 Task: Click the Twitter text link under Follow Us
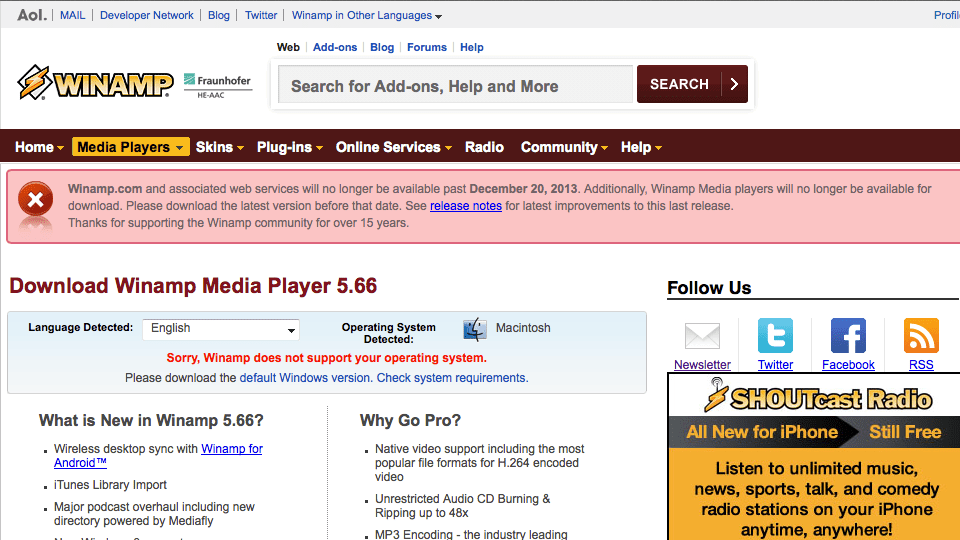(775, 365)
